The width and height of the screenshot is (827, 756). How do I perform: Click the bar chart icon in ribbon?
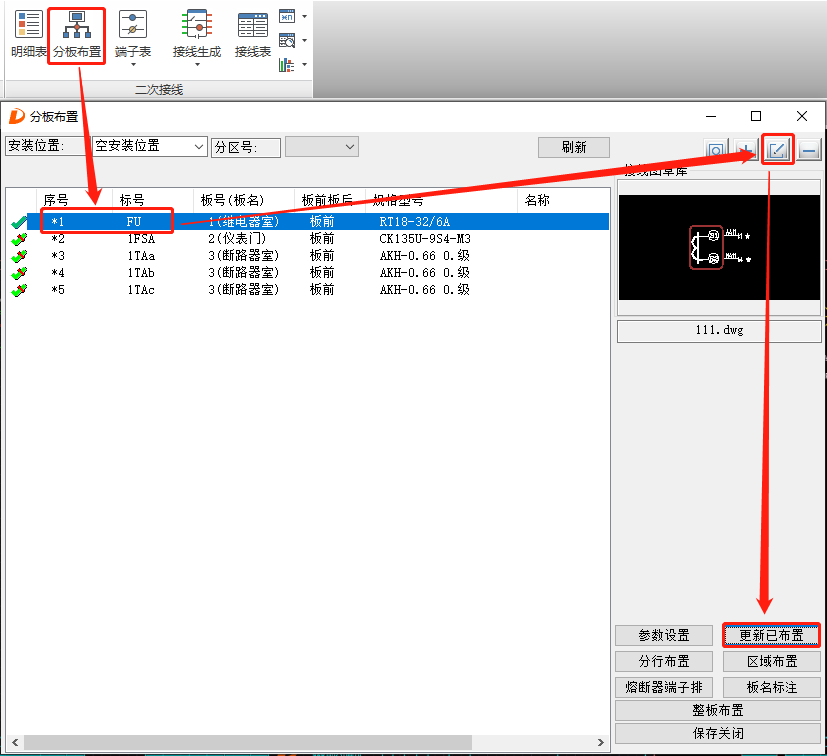pos(287,64)
